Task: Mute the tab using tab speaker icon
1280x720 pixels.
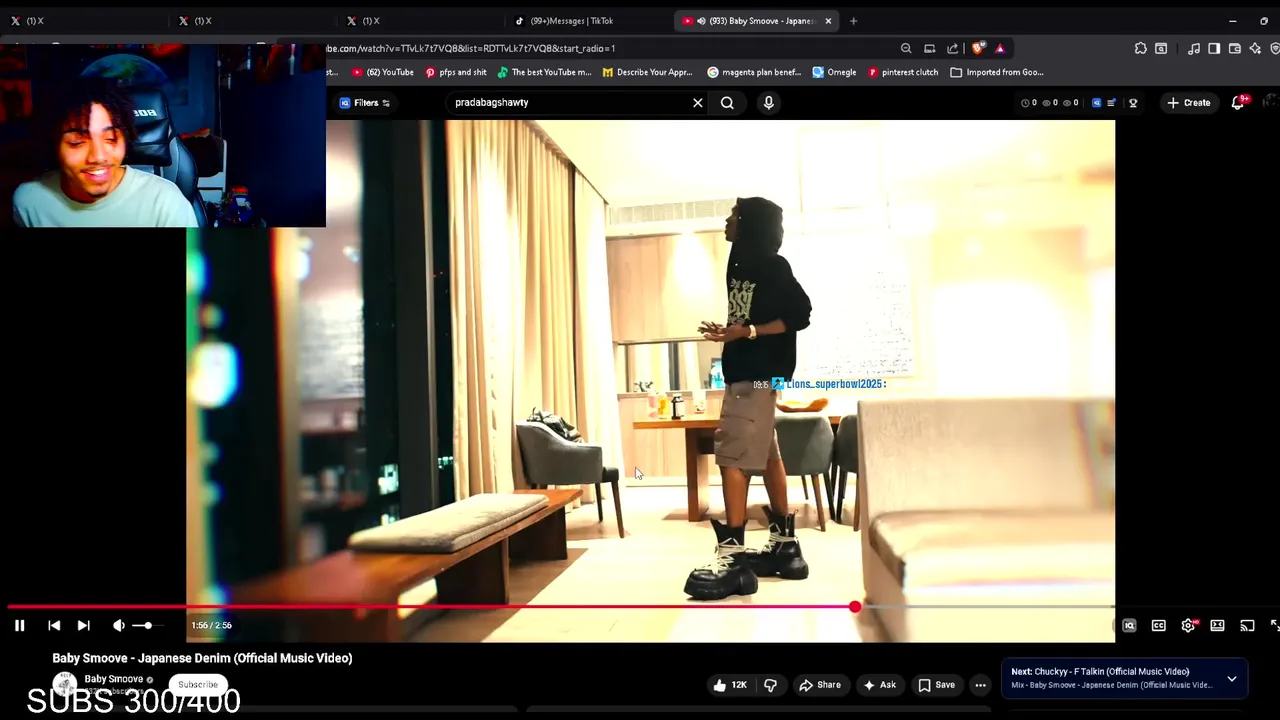Action: coord(700,21)
